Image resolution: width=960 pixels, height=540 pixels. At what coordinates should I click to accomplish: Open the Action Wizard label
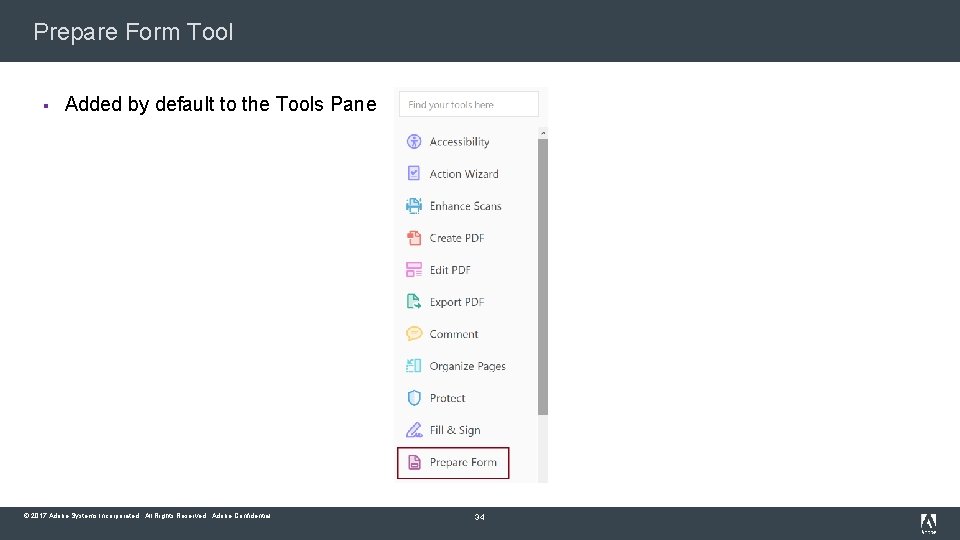[463, 174]
